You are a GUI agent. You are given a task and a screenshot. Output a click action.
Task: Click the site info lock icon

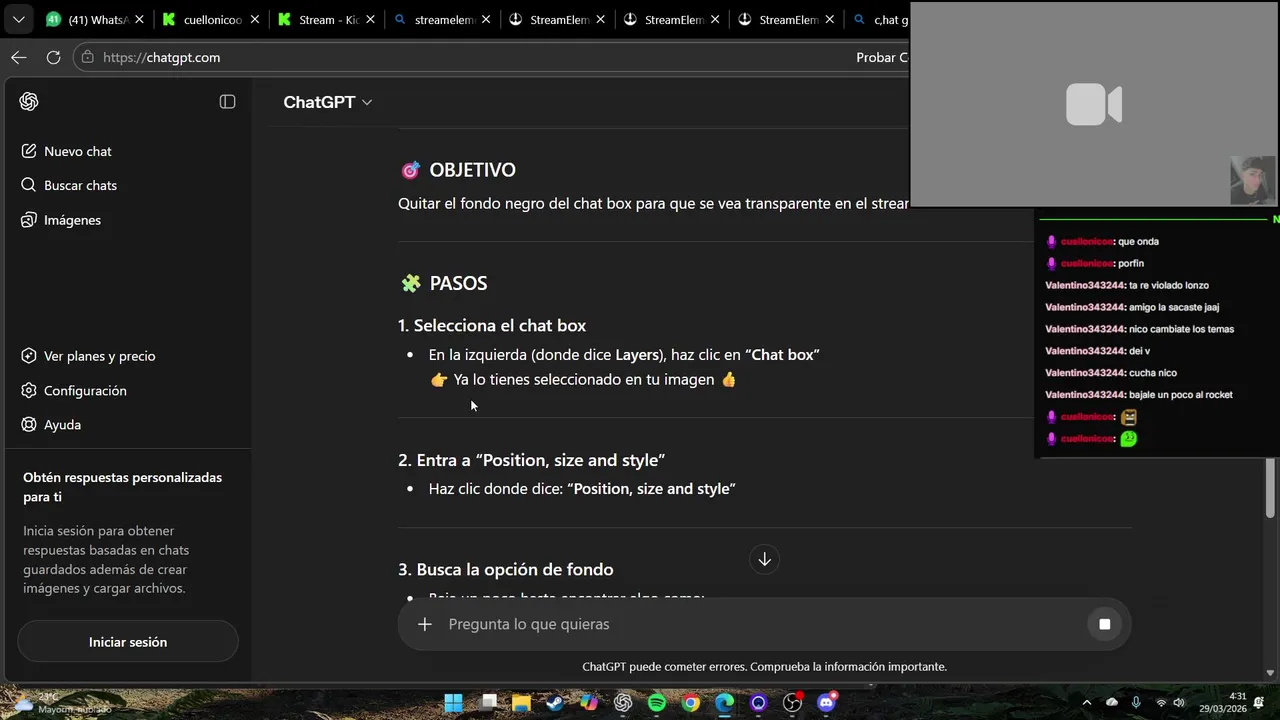coord(88,57)
